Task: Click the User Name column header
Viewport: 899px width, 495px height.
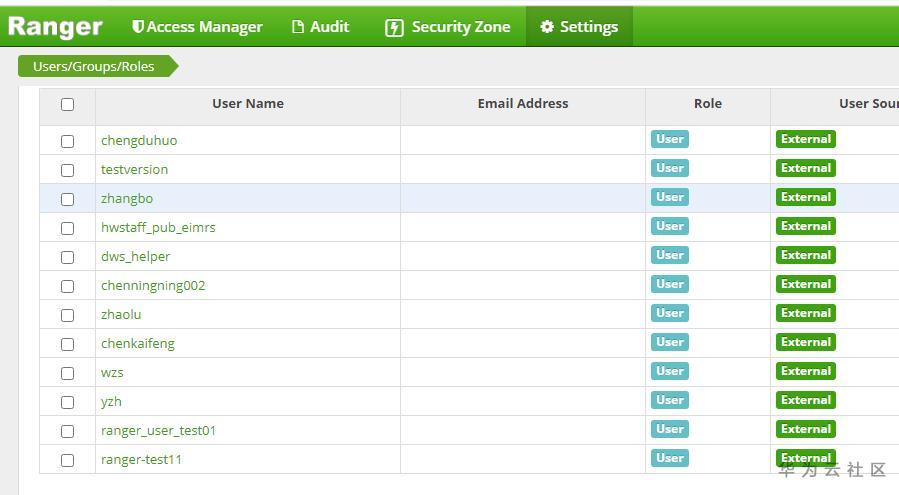Action: (247, 103)
